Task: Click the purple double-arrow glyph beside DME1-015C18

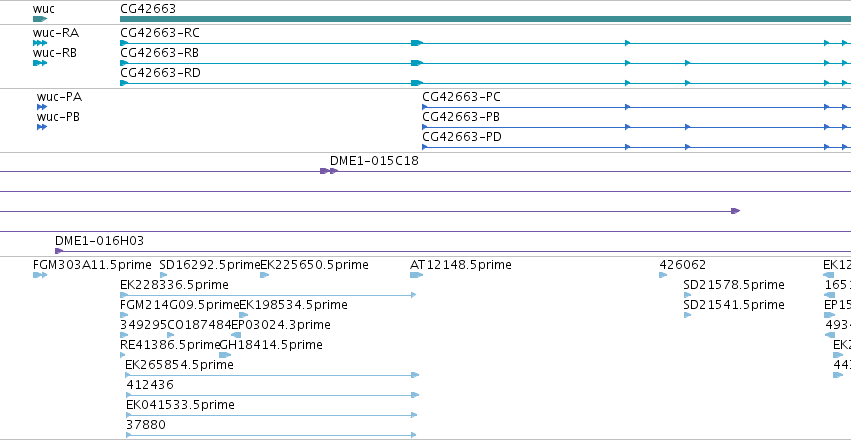Action: [x=329, y=171]
